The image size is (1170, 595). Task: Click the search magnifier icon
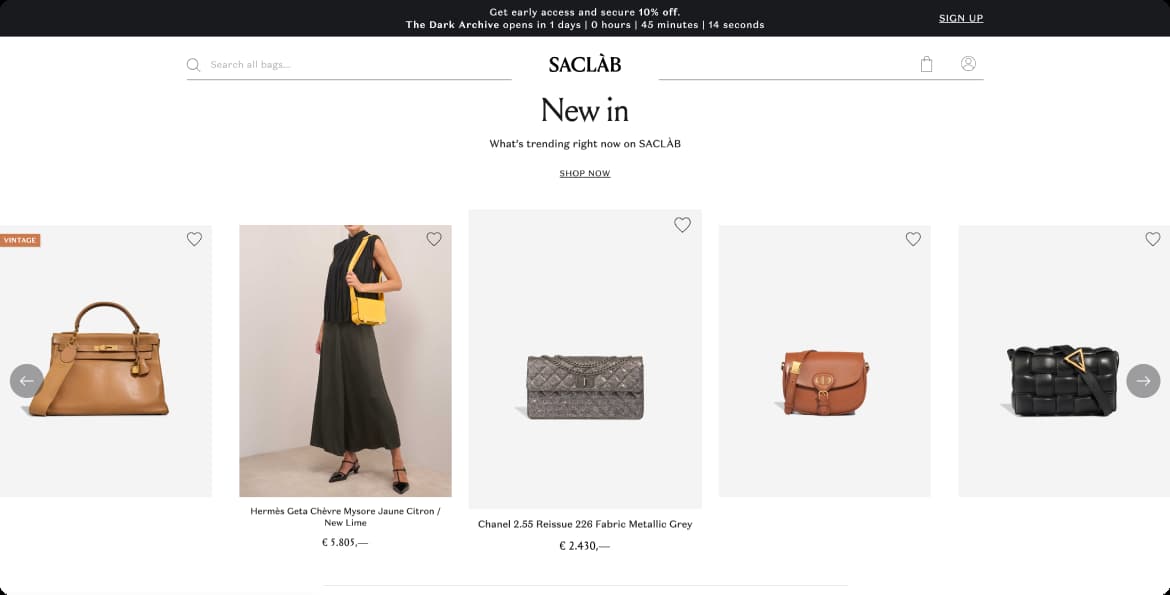tap(193, 65)
